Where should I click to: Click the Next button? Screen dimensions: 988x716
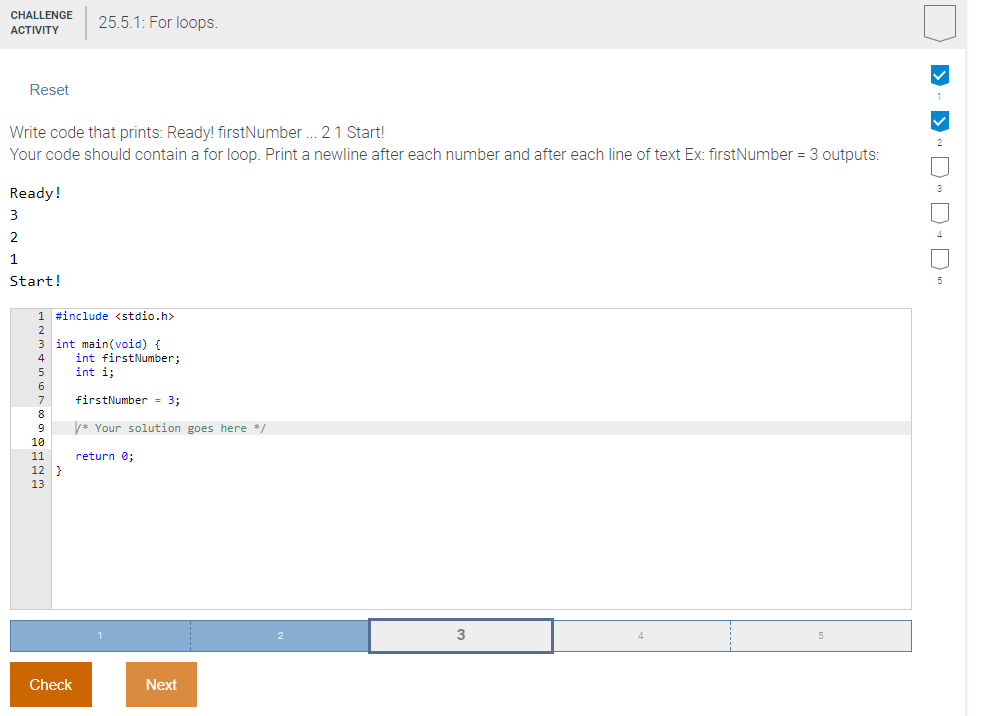(161, 684)
